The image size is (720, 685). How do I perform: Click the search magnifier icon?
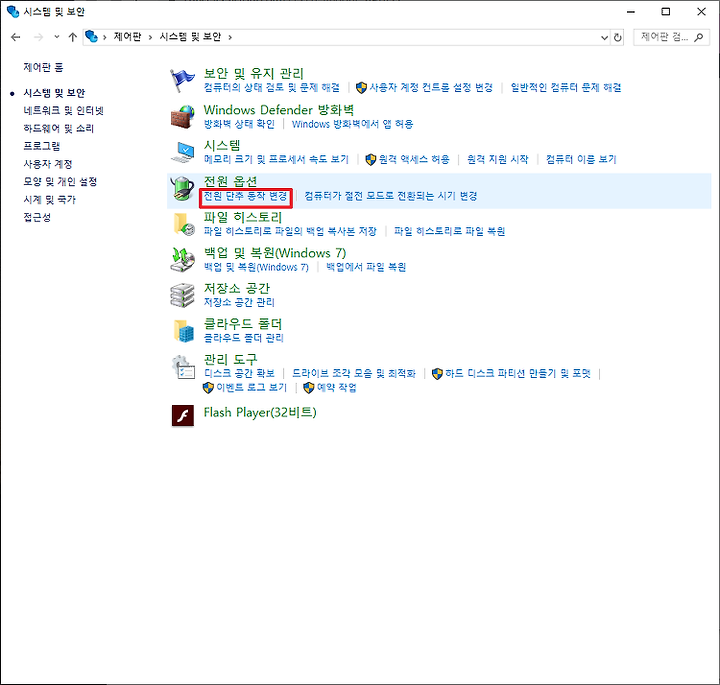pyautogui.click(x=698, y=37)
